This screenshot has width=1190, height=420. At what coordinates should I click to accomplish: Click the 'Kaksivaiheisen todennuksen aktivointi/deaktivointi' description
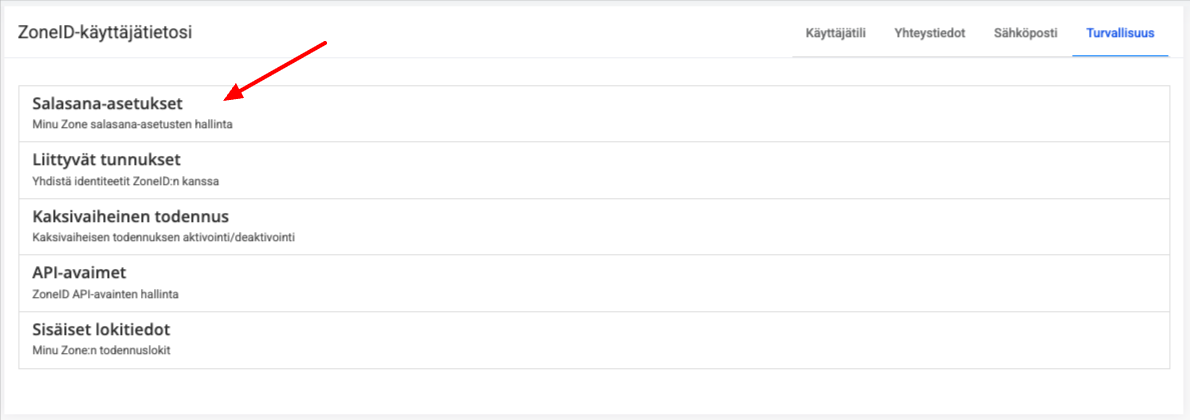point(163,237)
